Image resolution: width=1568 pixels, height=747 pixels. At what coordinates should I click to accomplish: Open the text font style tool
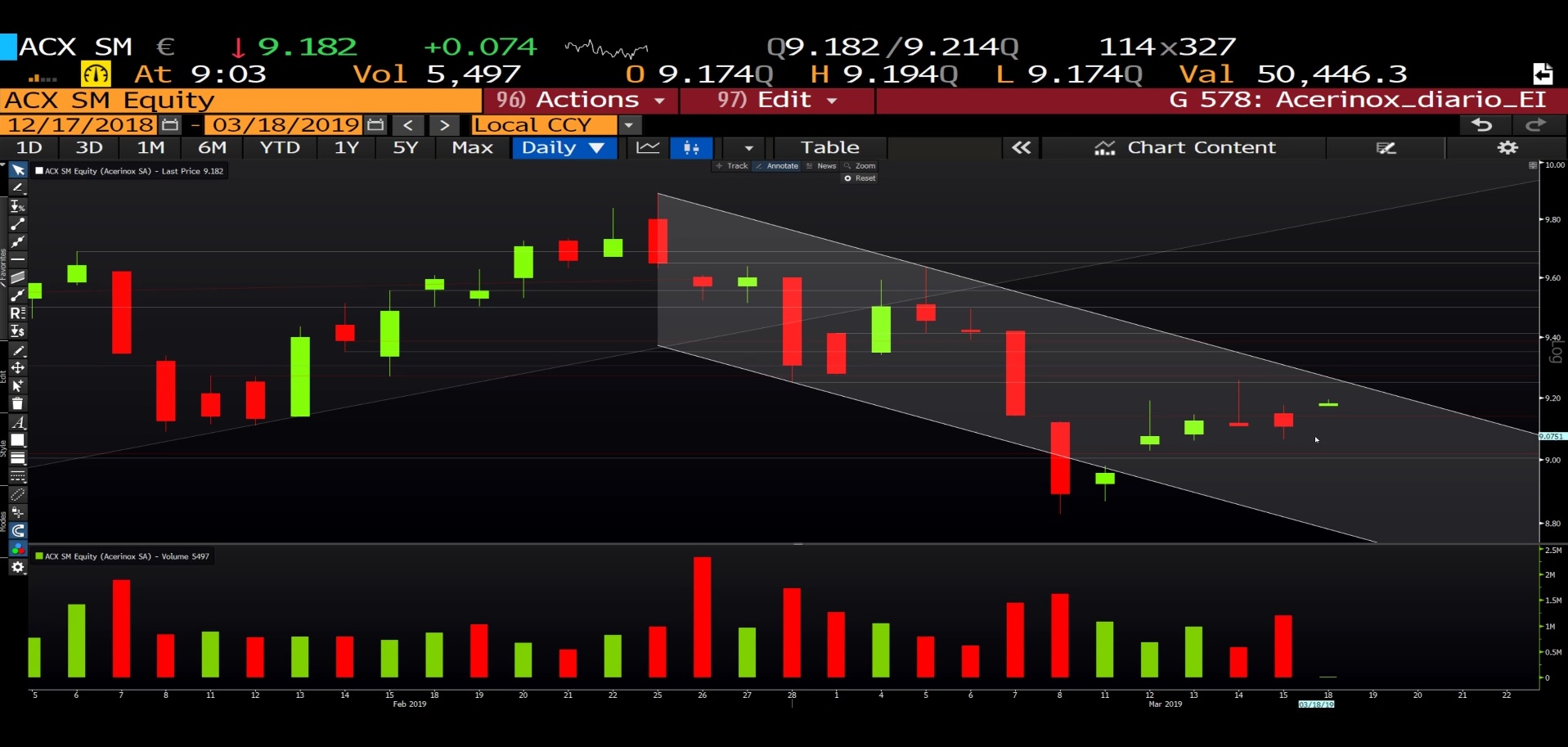click(17, 422)
